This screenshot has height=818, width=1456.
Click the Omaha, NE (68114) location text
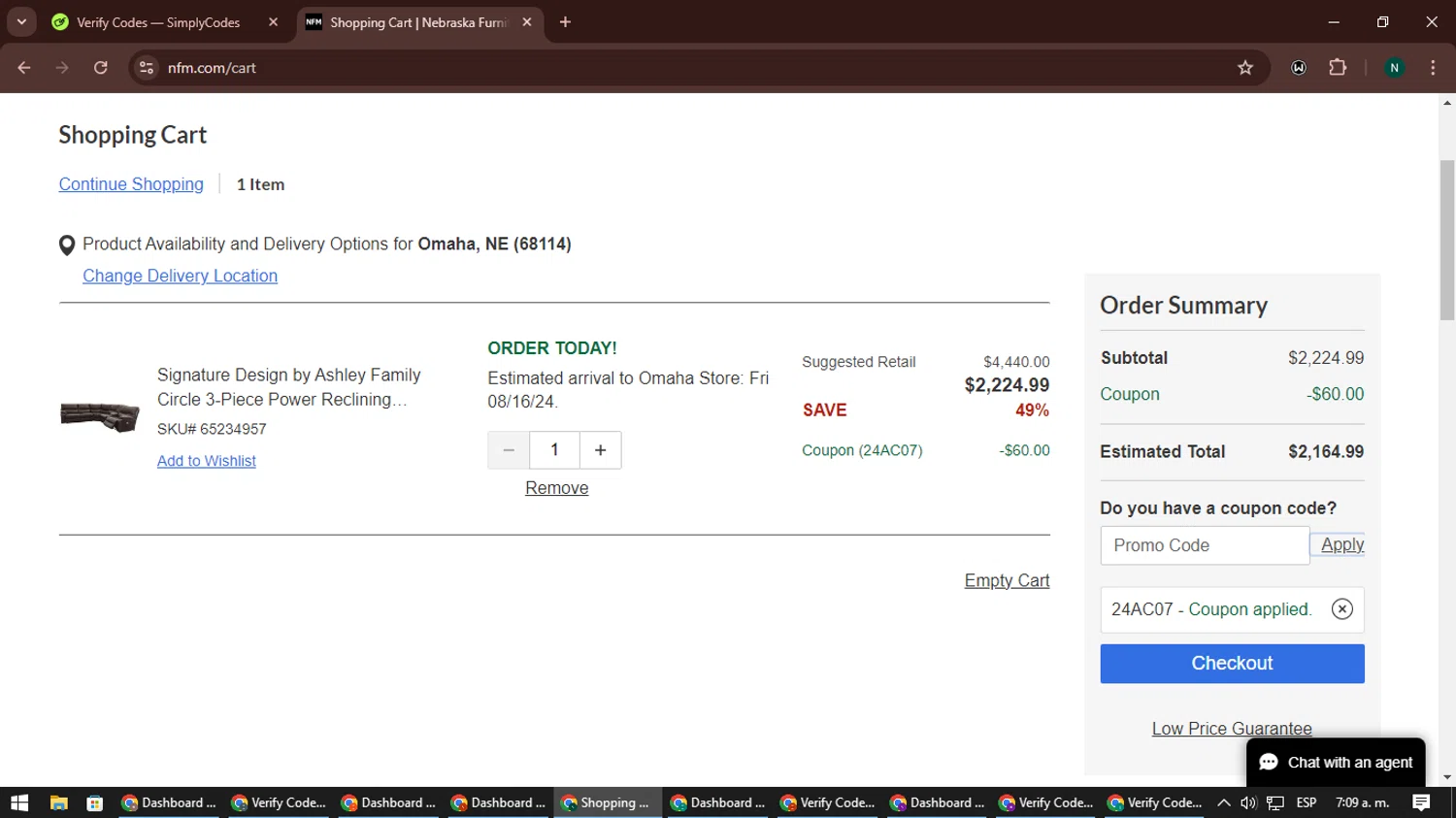click(x=494, y=244)
